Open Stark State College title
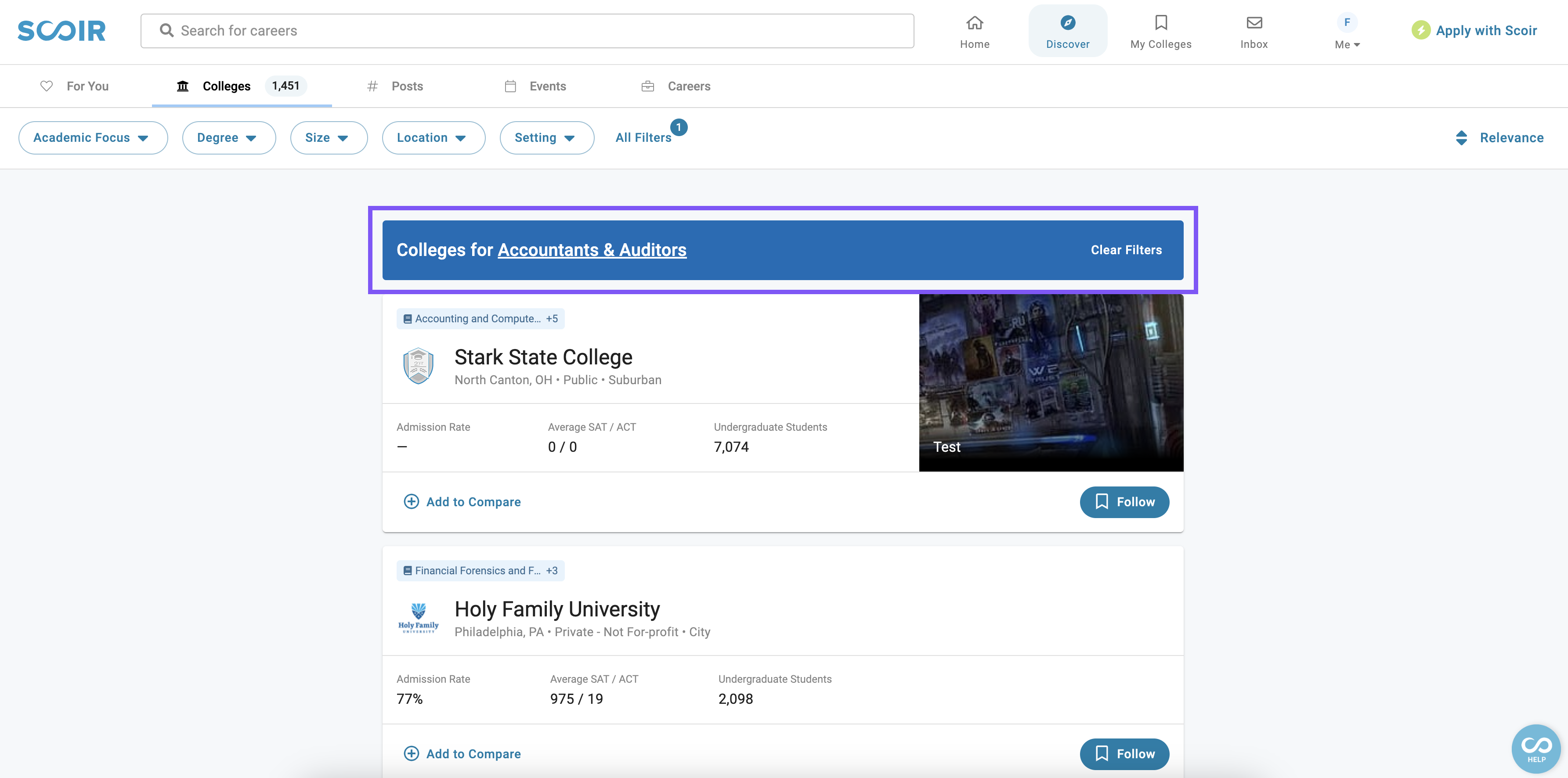Image resolution: width=1568 pixels, height=778 pixels. [543, 357]
